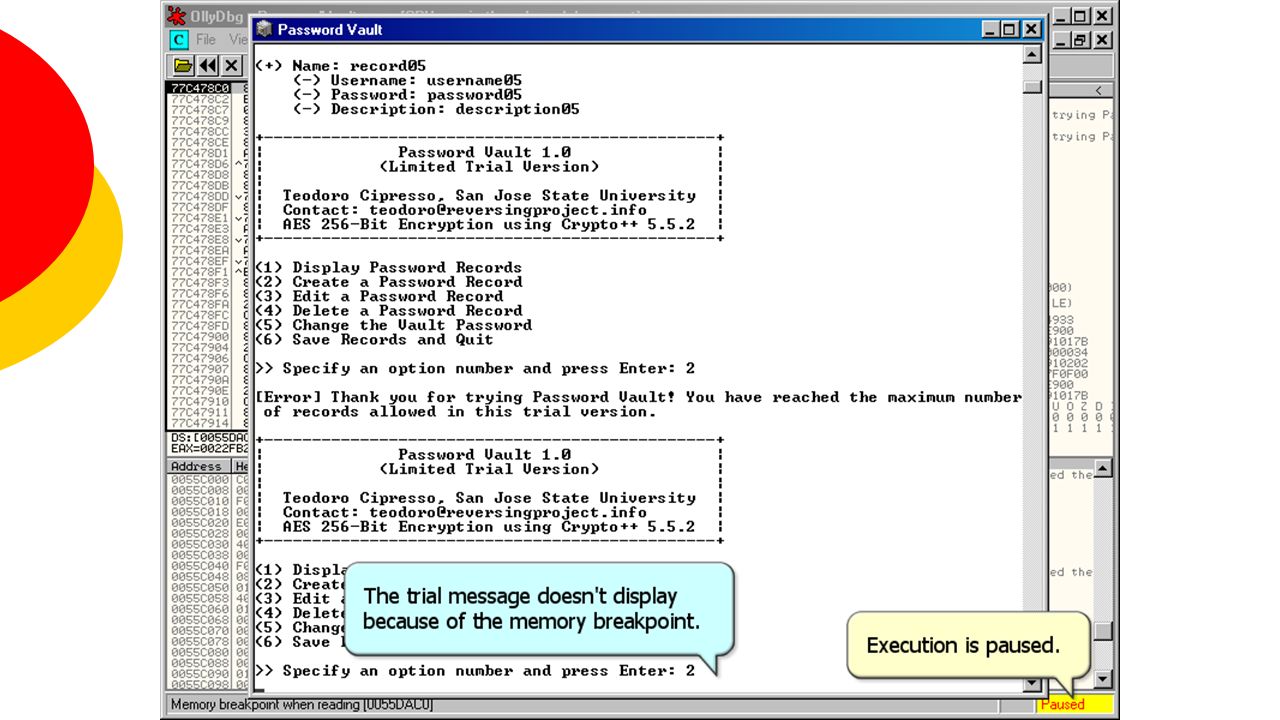Click the registers pane left chevron header
The image size is (1280, 720).
(1098, 90)
